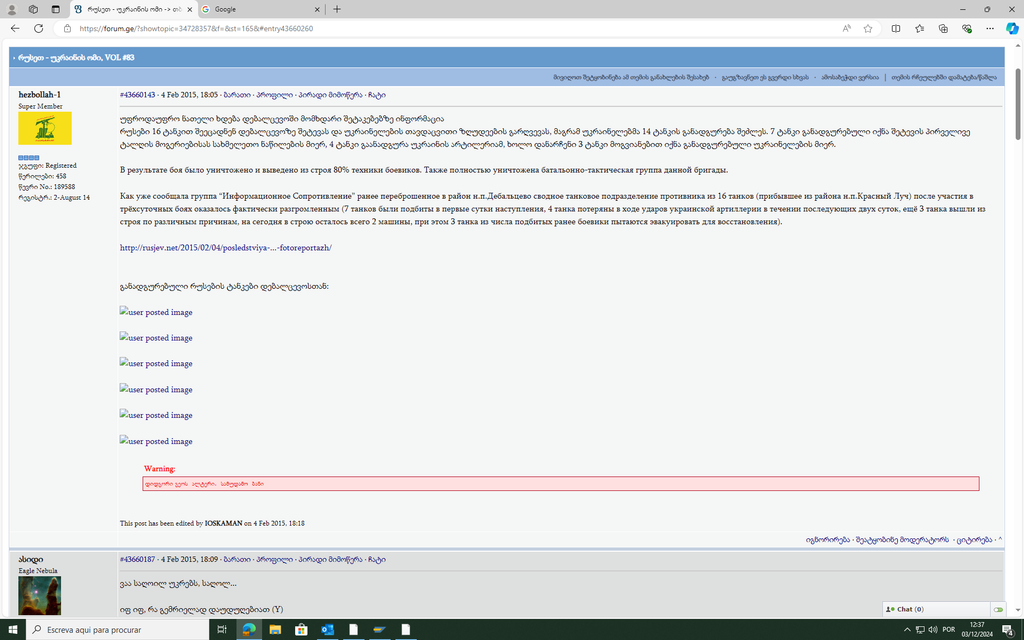Open Task View on taskbar
1024x640 pixels.
pyautogui.click(x=222, y=630)
